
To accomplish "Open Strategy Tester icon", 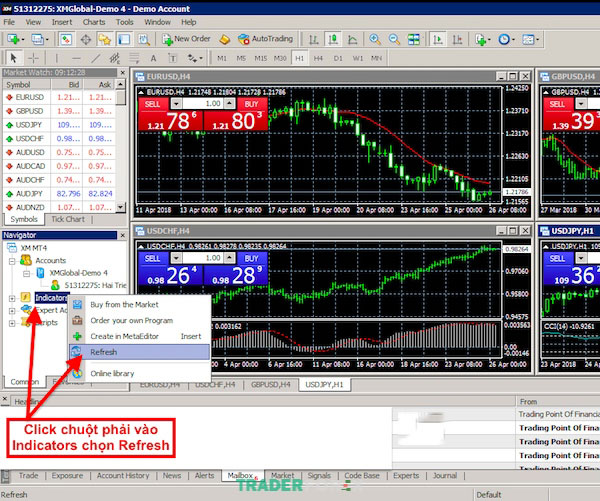I will 144,39.
